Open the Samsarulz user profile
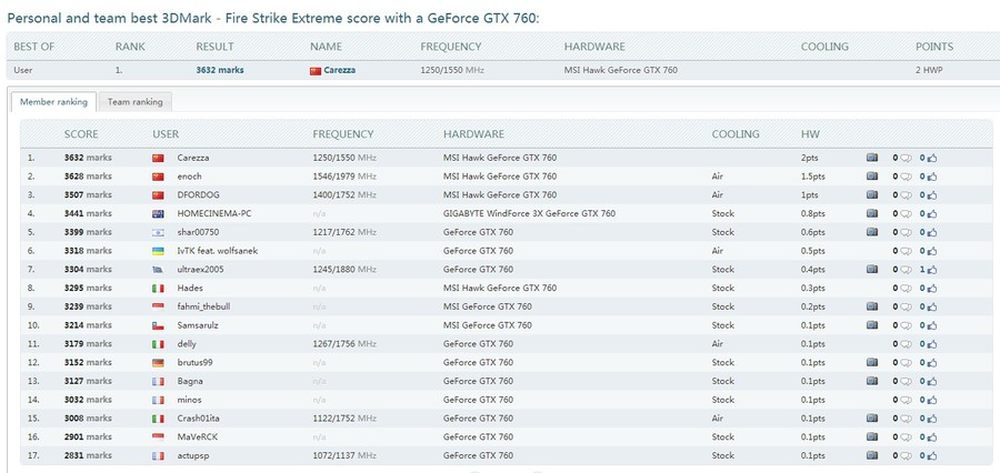This screenshot has width=1000, height=473. pos(197,325)
